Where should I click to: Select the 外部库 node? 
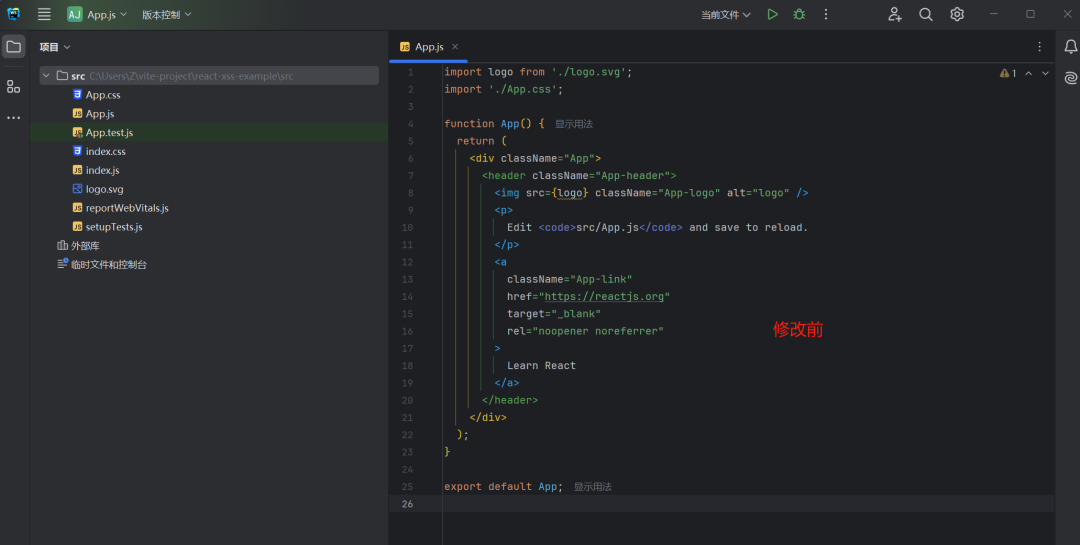click(85, 245)
